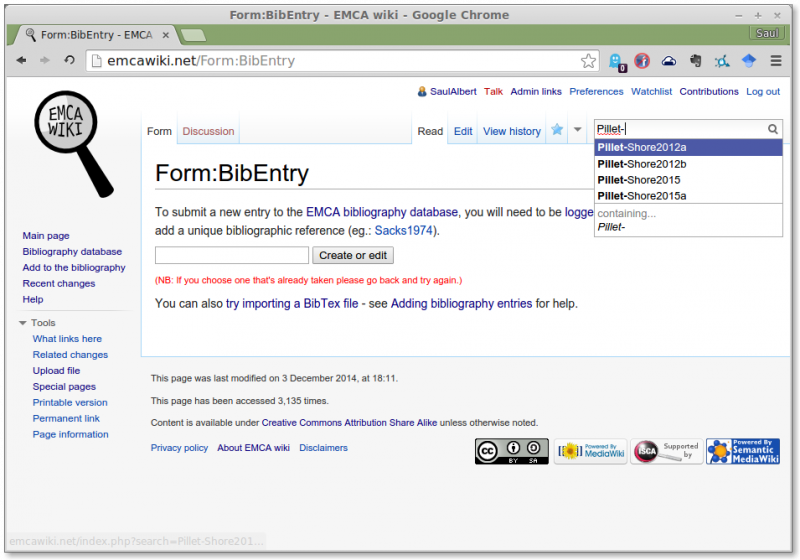
Task: Click the blue molecule extension icon
Action: click(721, 62)
